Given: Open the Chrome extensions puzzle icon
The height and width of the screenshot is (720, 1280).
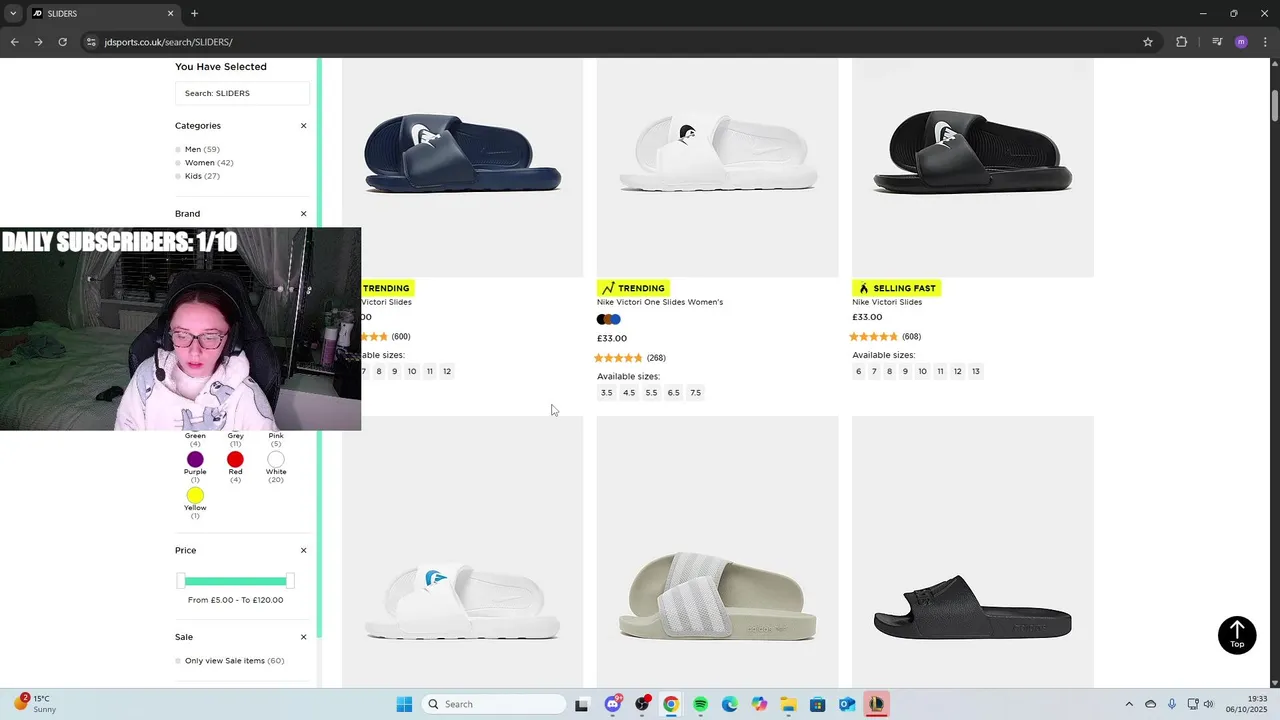Looking at the screenshot, I should tap(1181, 42).
